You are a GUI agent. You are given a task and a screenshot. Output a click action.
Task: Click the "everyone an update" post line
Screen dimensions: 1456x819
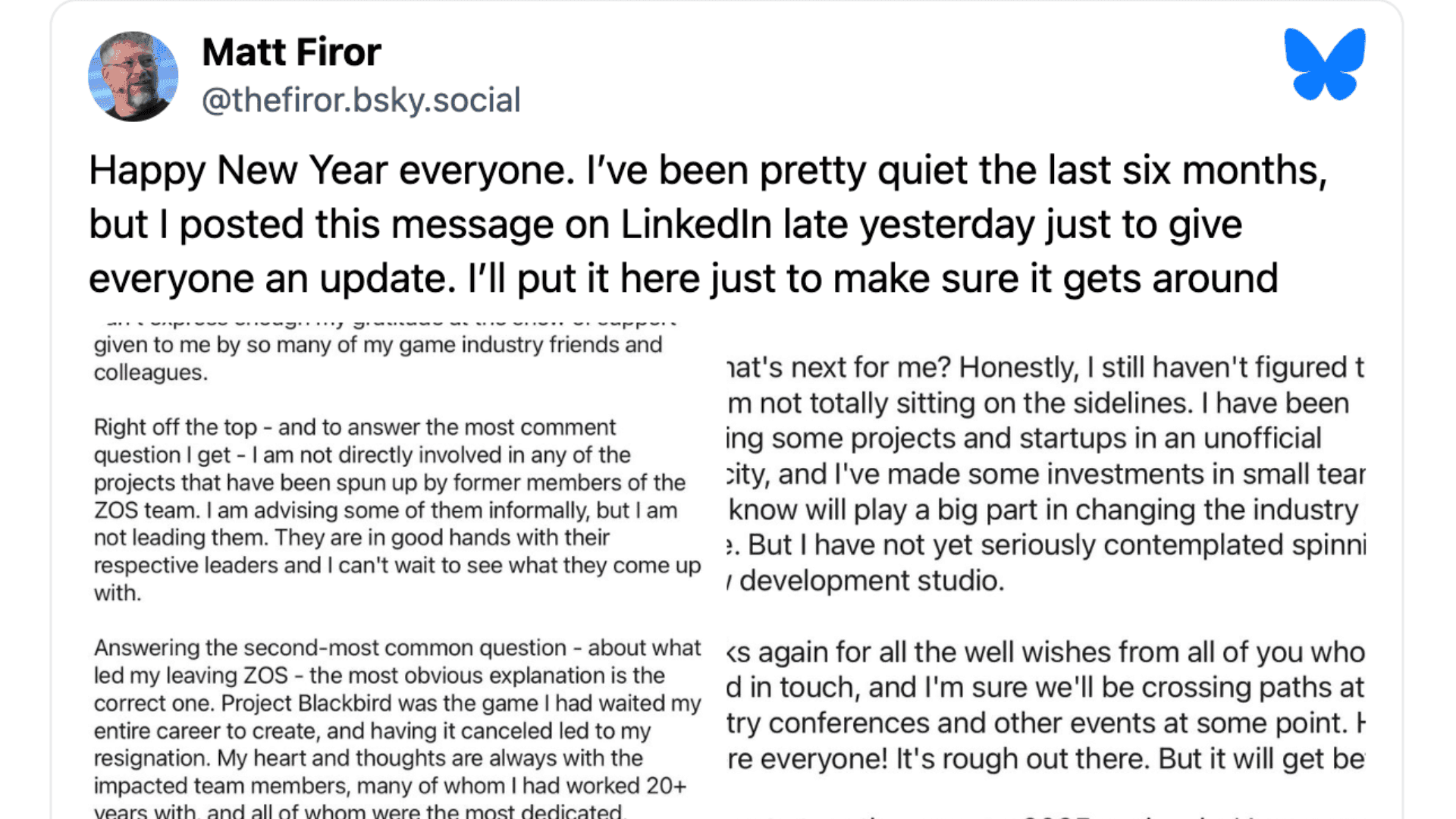272,279
